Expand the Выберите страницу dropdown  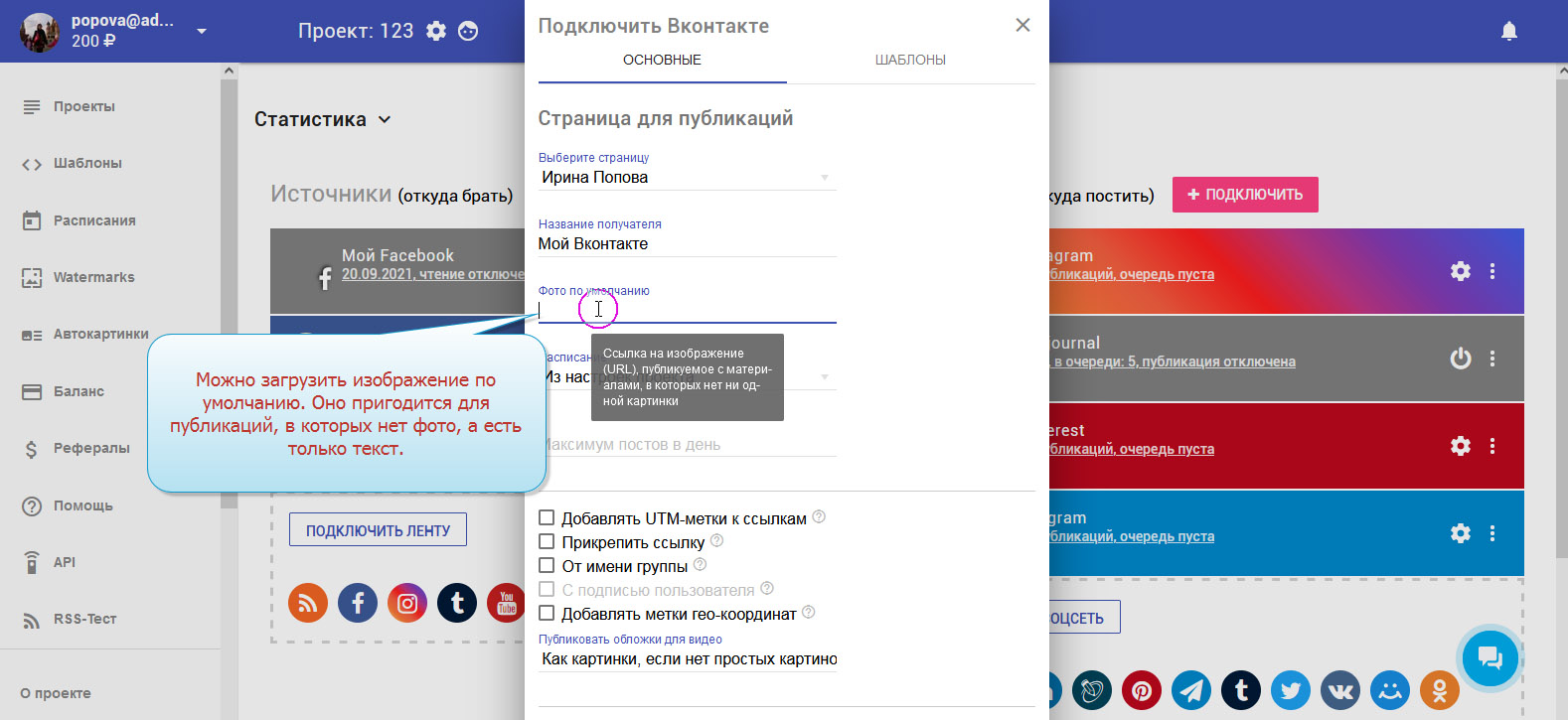pos(686,178)
